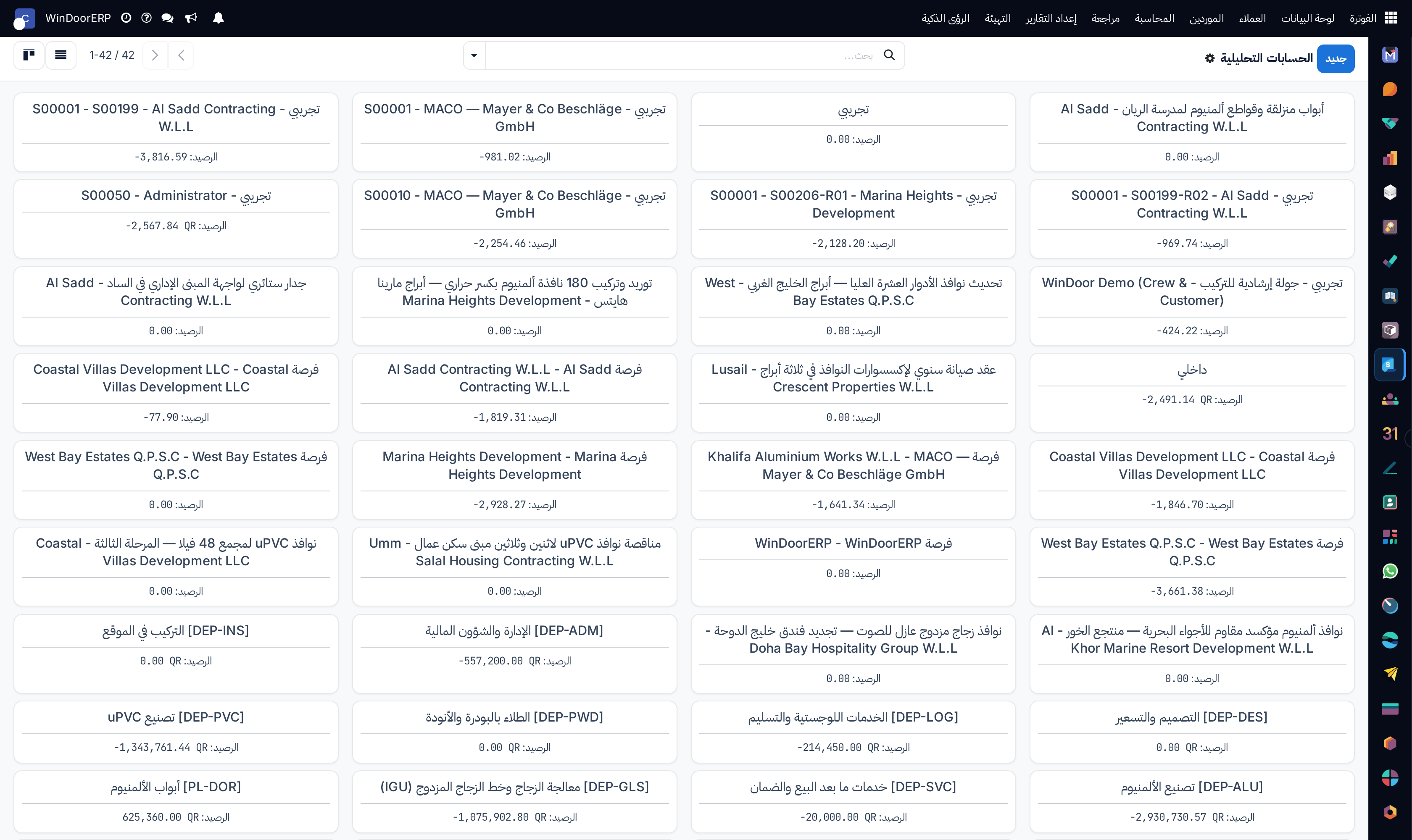Open the الفوترة menu
1412x840 pixels.
tap(1363, 18)
